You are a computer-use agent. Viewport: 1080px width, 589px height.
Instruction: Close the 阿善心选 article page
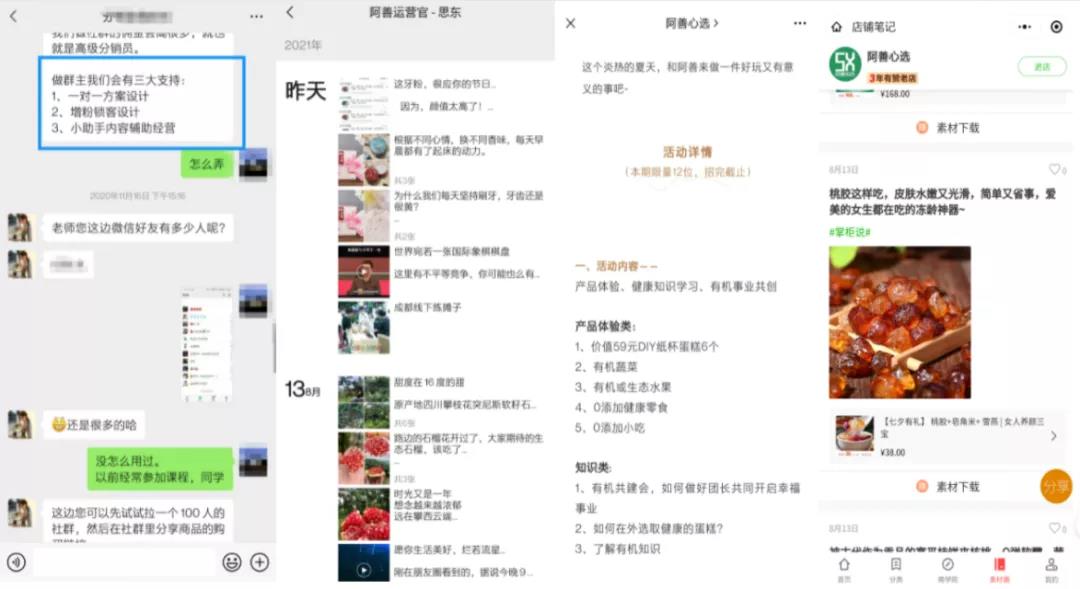[571, 23]
